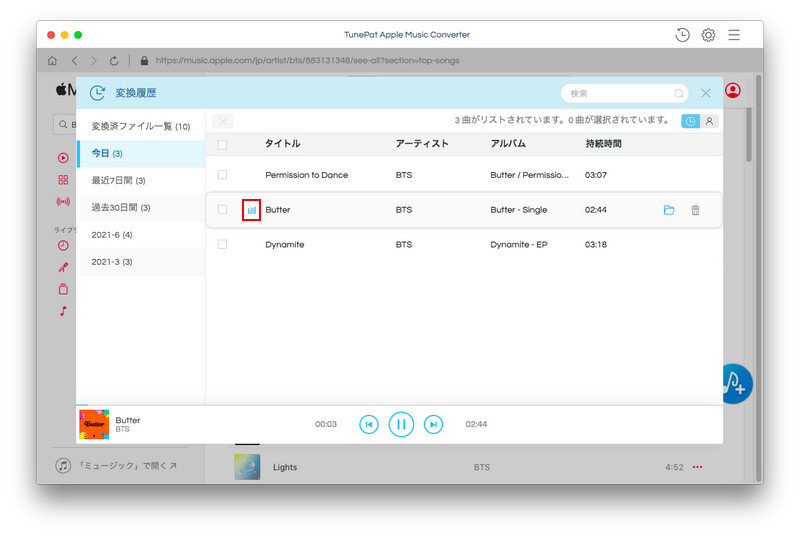Select 2021-6 (4) history group
This screenshot has width=800, height=536.
point(141,235)
